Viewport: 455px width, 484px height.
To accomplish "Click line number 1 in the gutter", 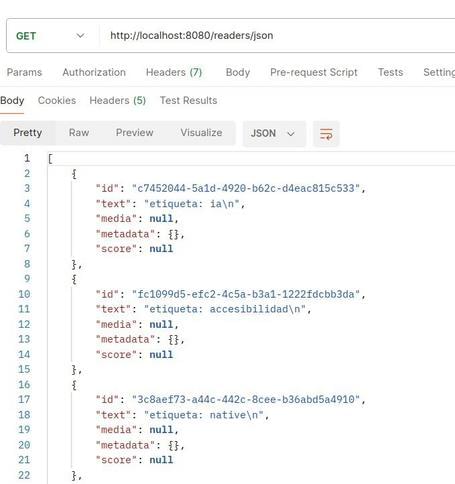I will click(x=27, y=158).
